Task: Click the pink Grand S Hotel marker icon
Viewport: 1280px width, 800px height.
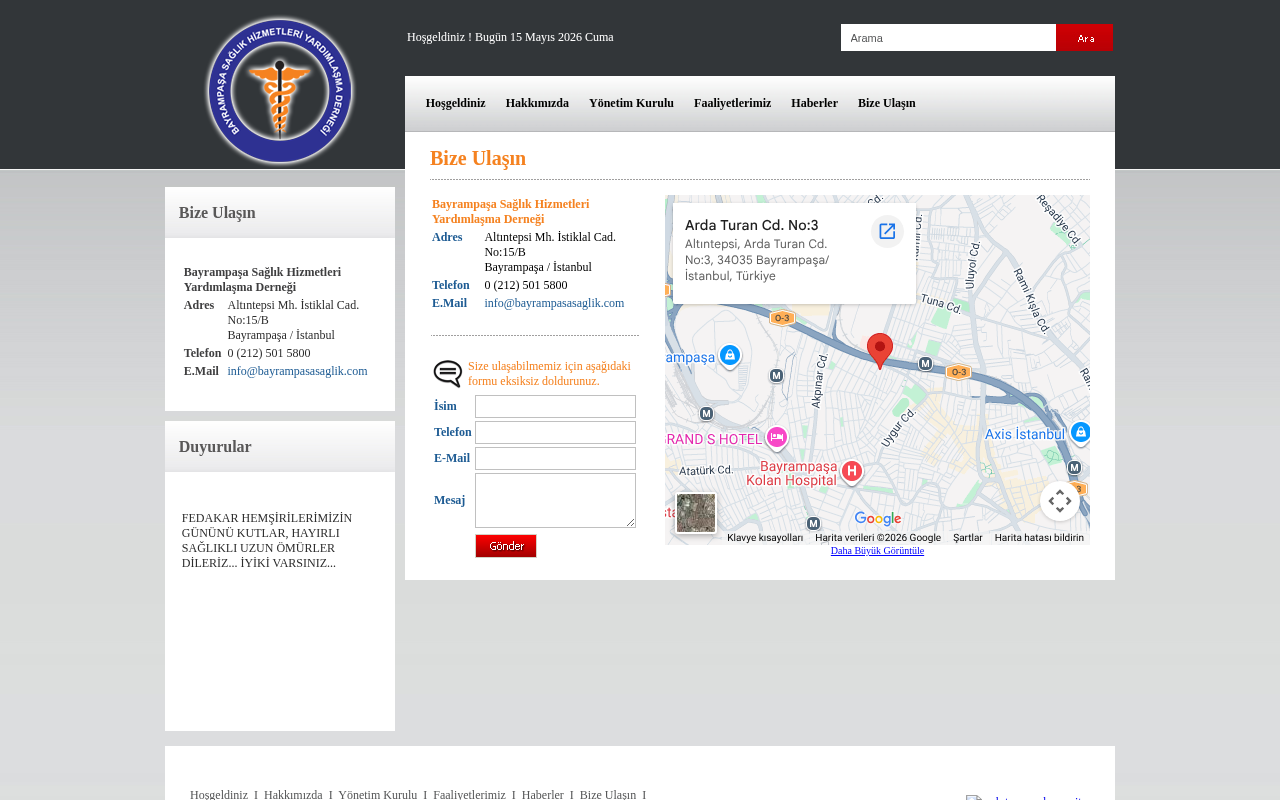Action: click(777, 438)
